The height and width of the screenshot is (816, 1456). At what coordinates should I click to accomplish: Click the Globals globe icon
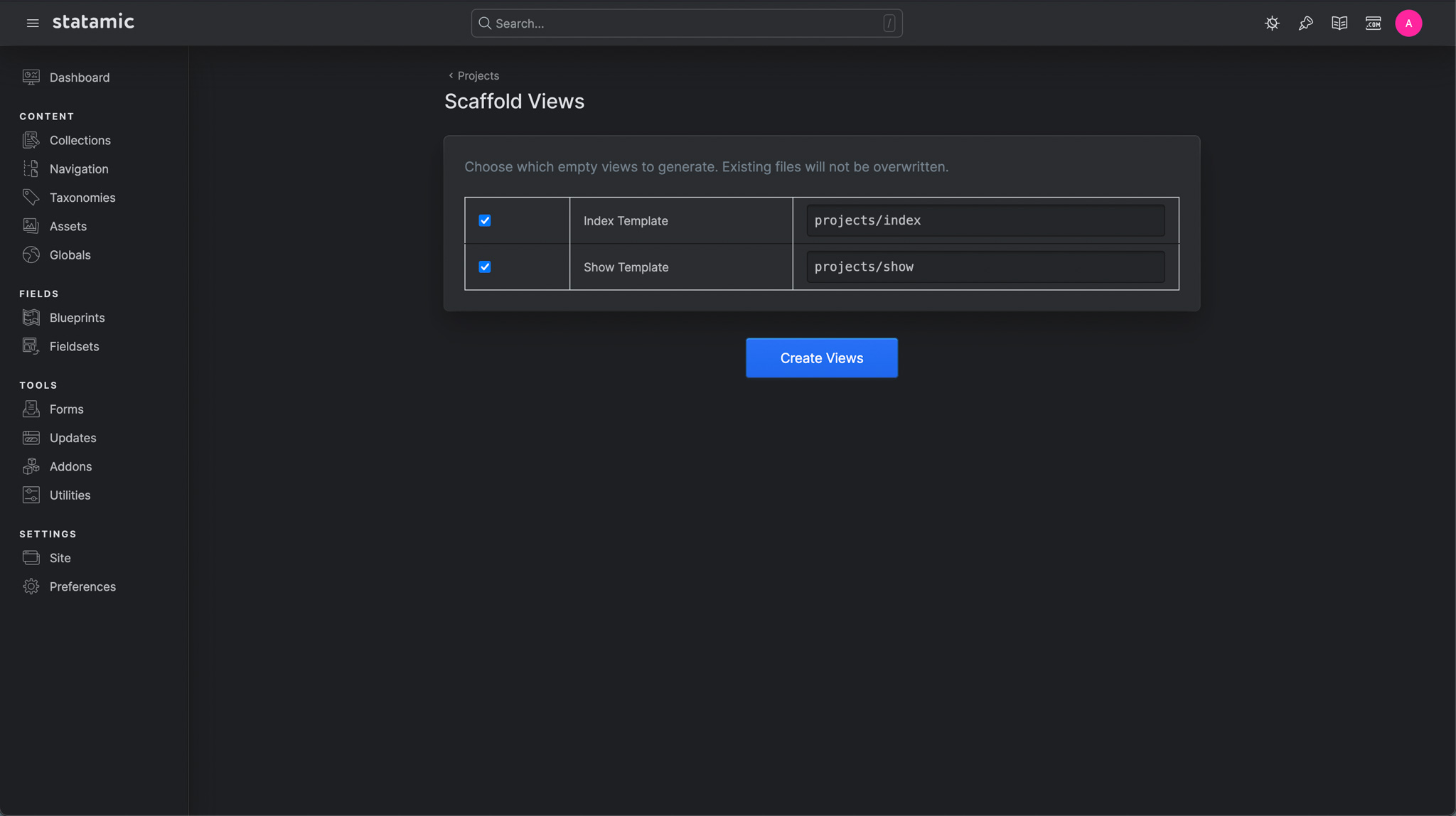coord(31,254)
